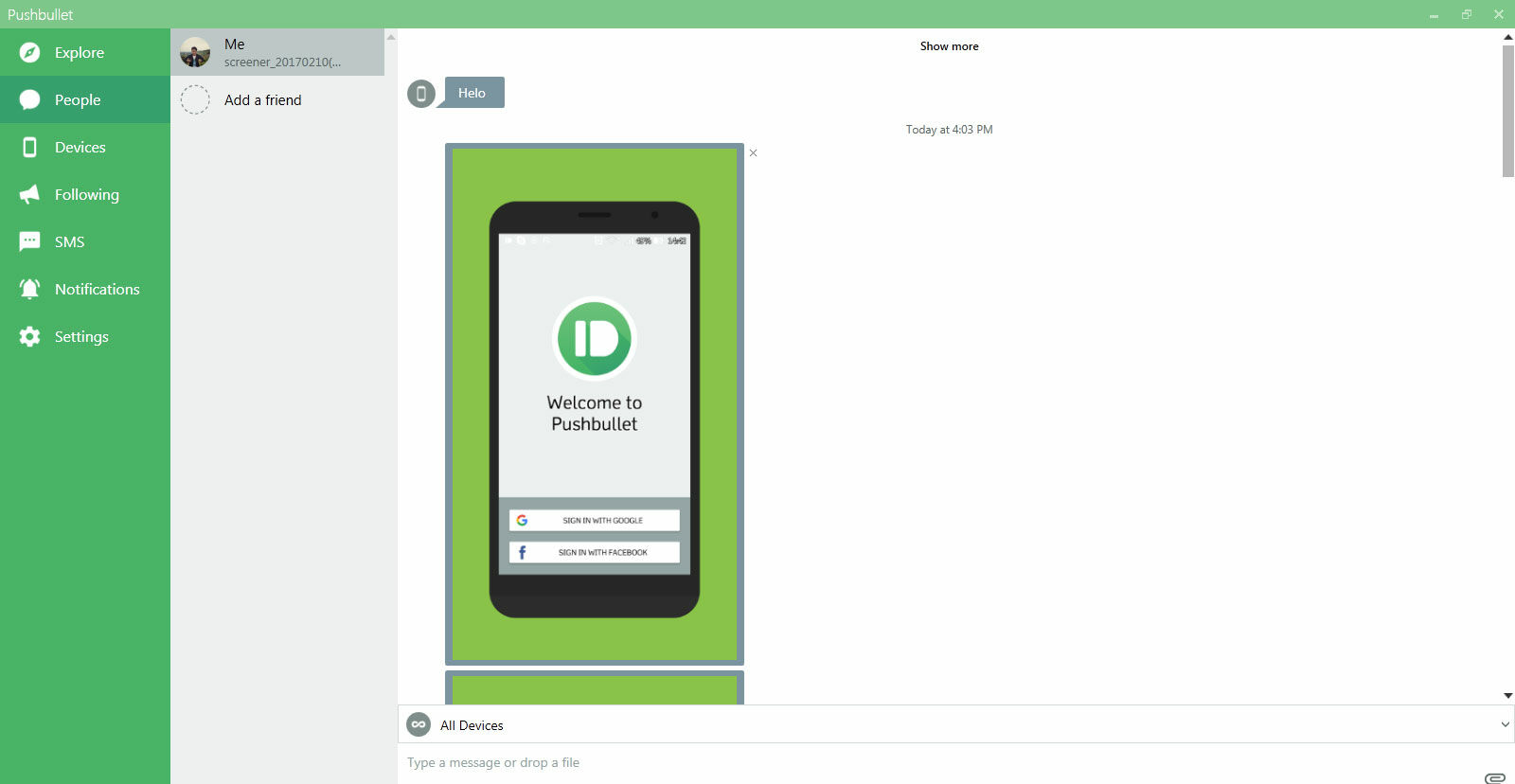The height and width of the screenshot is (784, 1515).
Task: Click the Today at 4:03 PM timestamp
Action: point(949,130)
